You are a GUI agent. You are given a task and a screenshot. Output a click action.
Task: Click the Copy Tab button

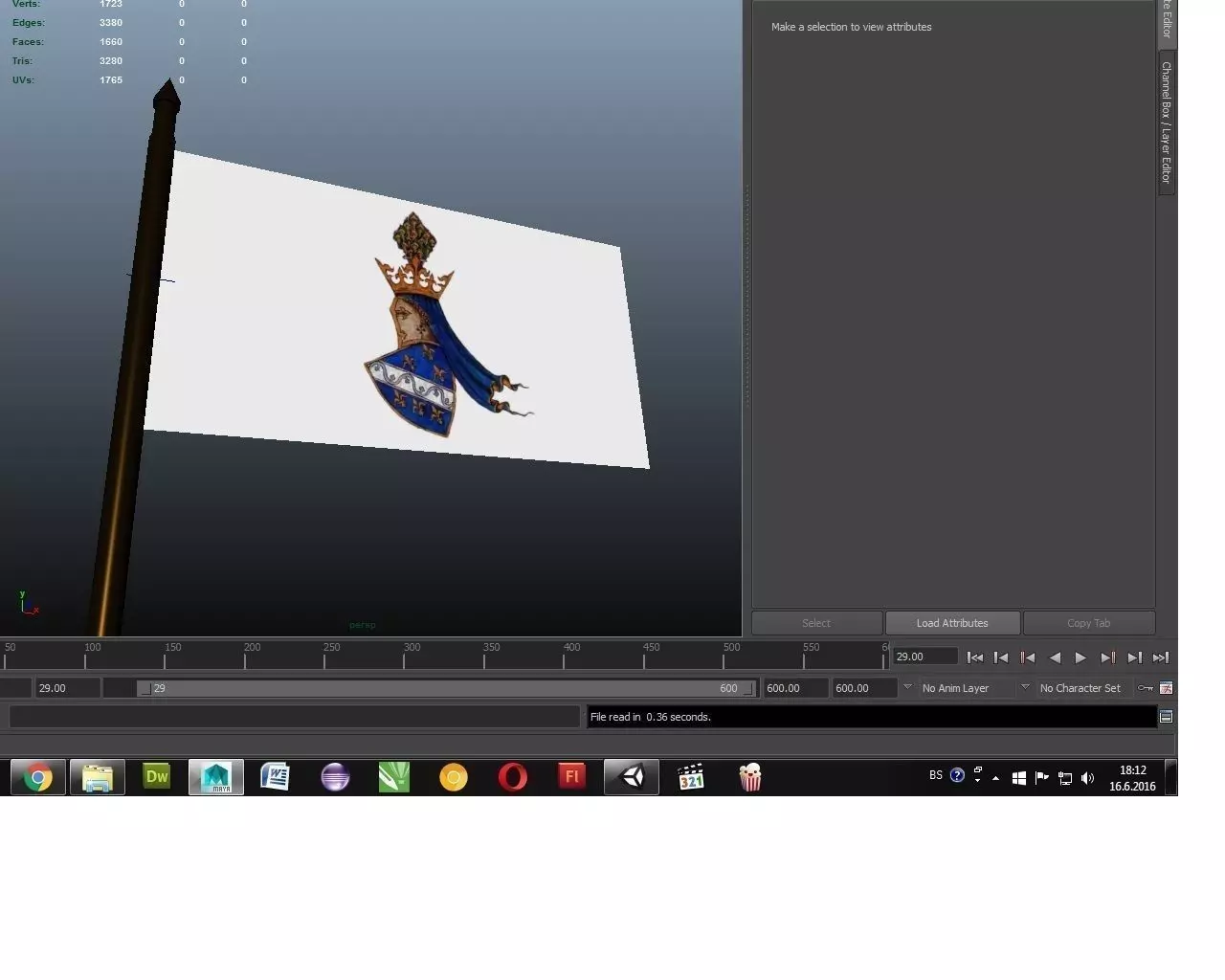1089,623
